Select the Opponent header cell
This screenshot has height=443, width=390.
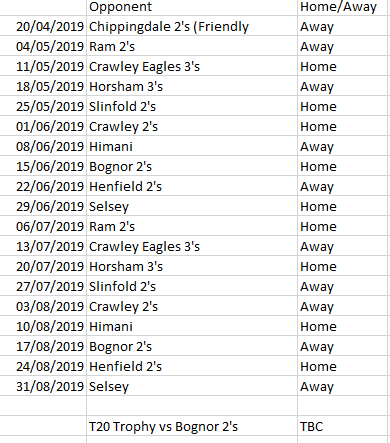[192, 7]
